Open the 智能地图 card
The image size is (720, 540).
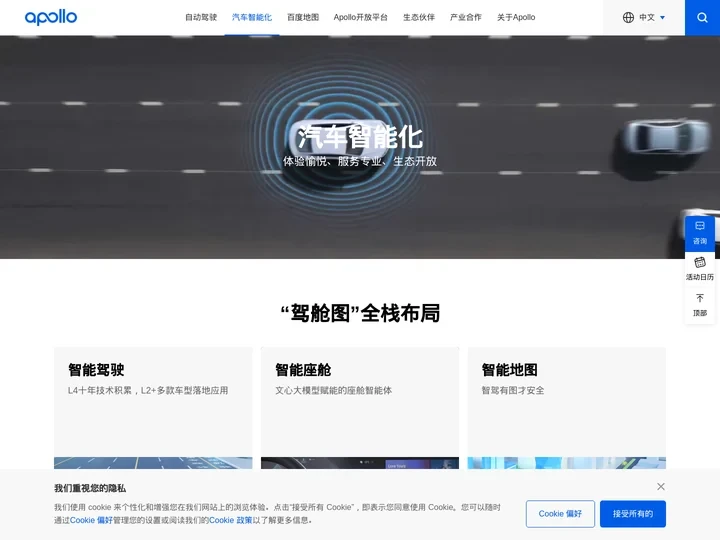pyautogui.click(x=567, y=408)
